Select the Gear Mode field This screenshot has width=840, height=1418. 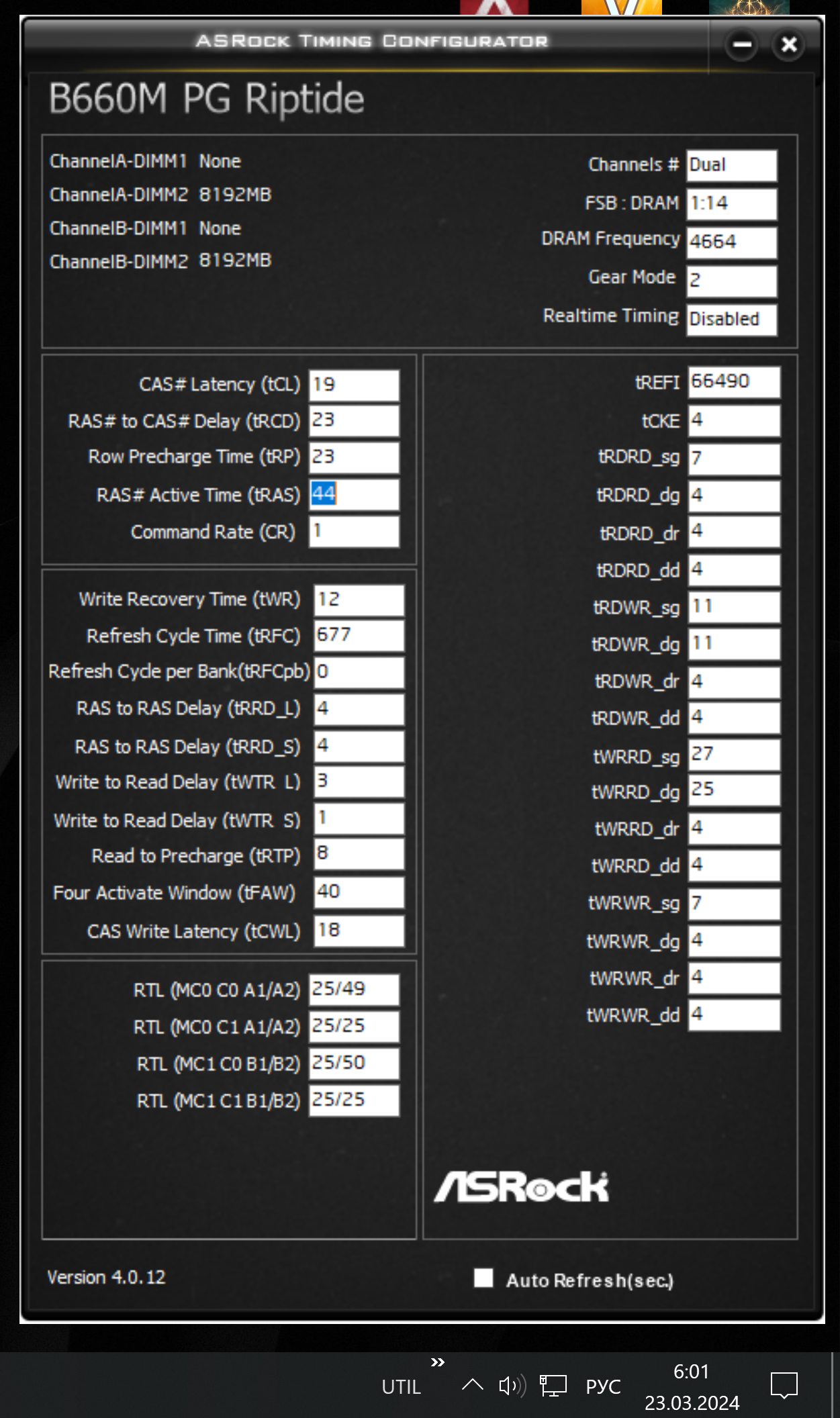732,281
